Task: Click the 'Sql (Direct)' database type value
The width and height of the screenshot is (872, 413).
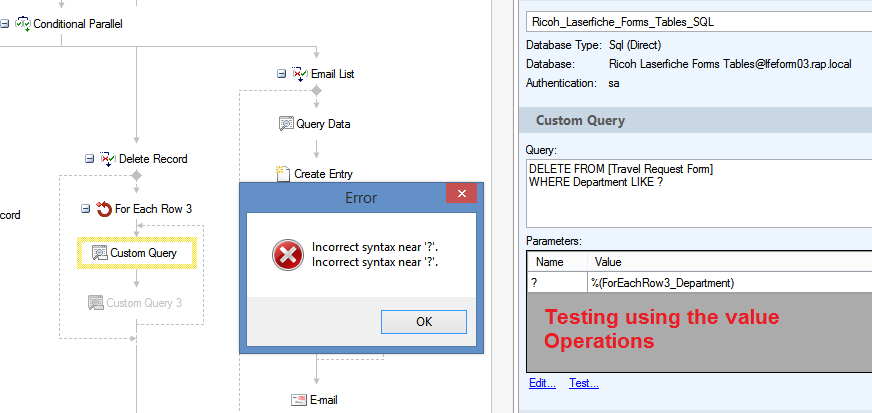Action: [635, 45]
